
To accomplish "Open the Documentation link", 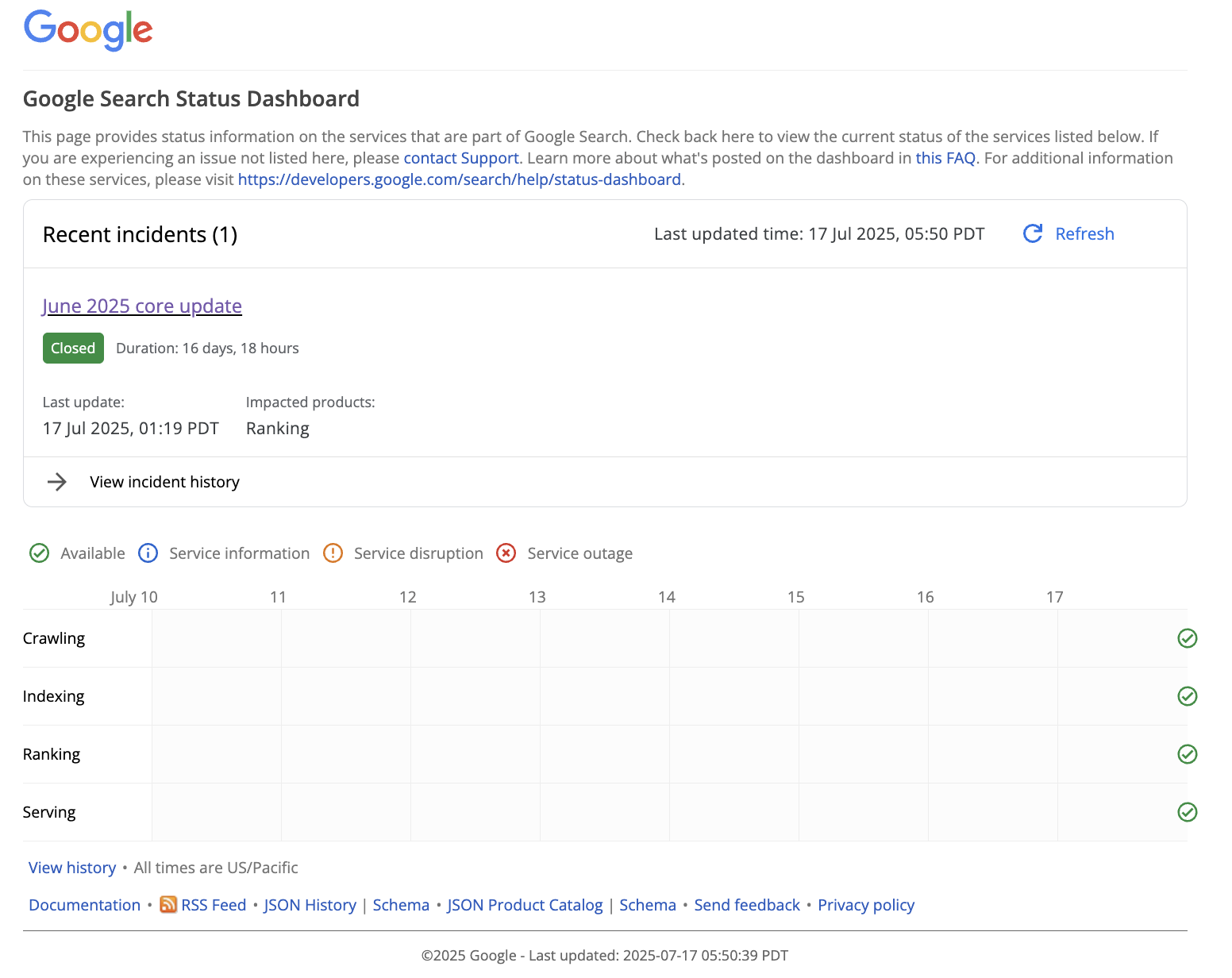I will (84, 904).
